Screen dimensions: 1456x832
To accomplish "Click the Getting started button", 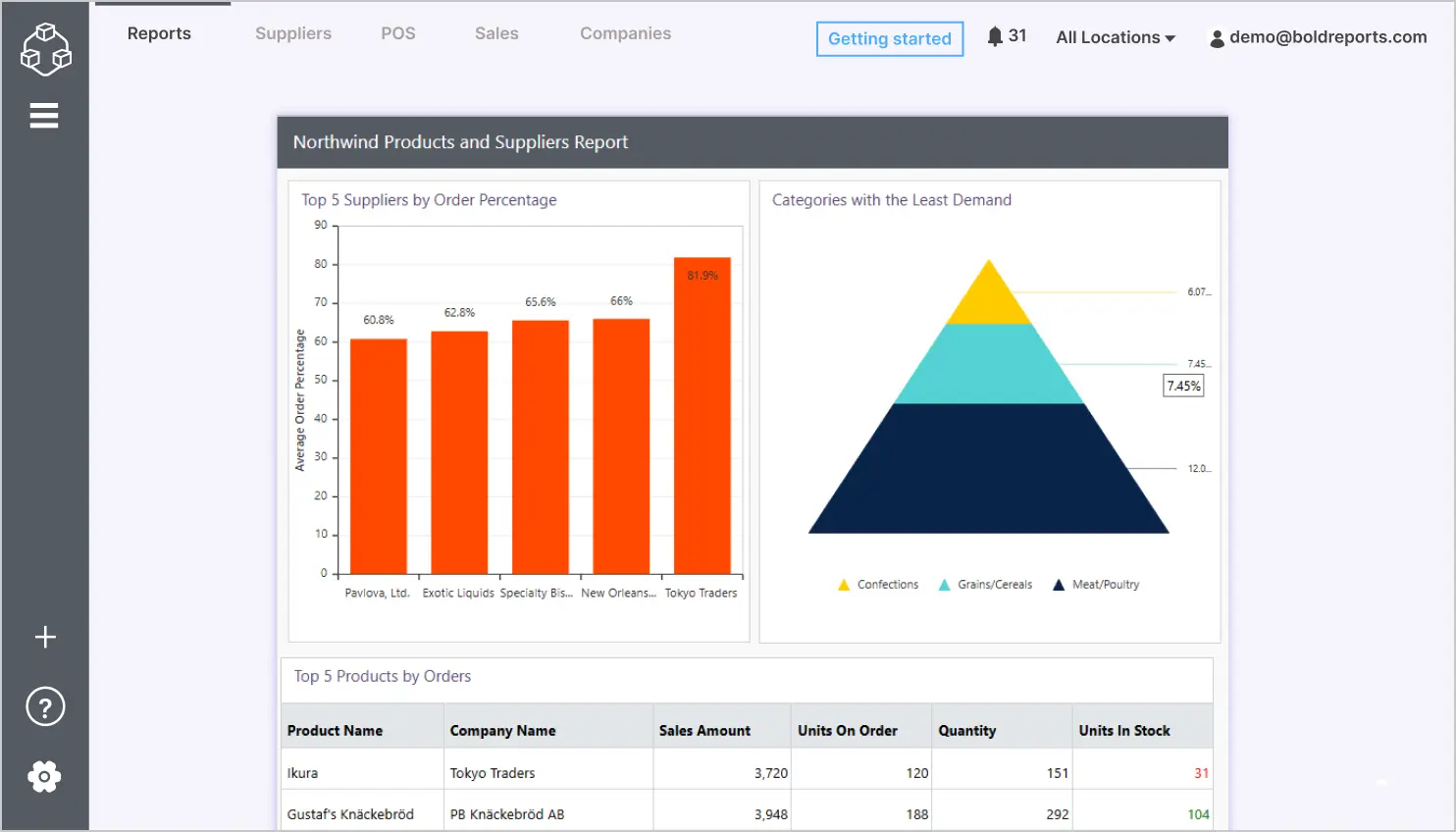I will [889, 39].
